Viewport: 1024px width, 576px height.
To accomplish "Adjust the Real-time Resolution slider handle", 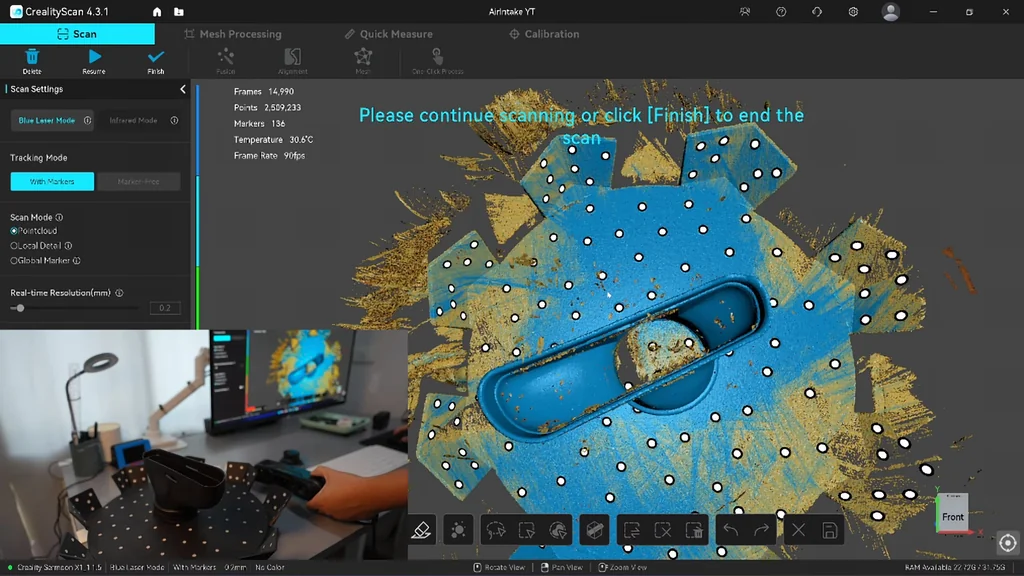I will pyautogui.click(x=20, y=308).
